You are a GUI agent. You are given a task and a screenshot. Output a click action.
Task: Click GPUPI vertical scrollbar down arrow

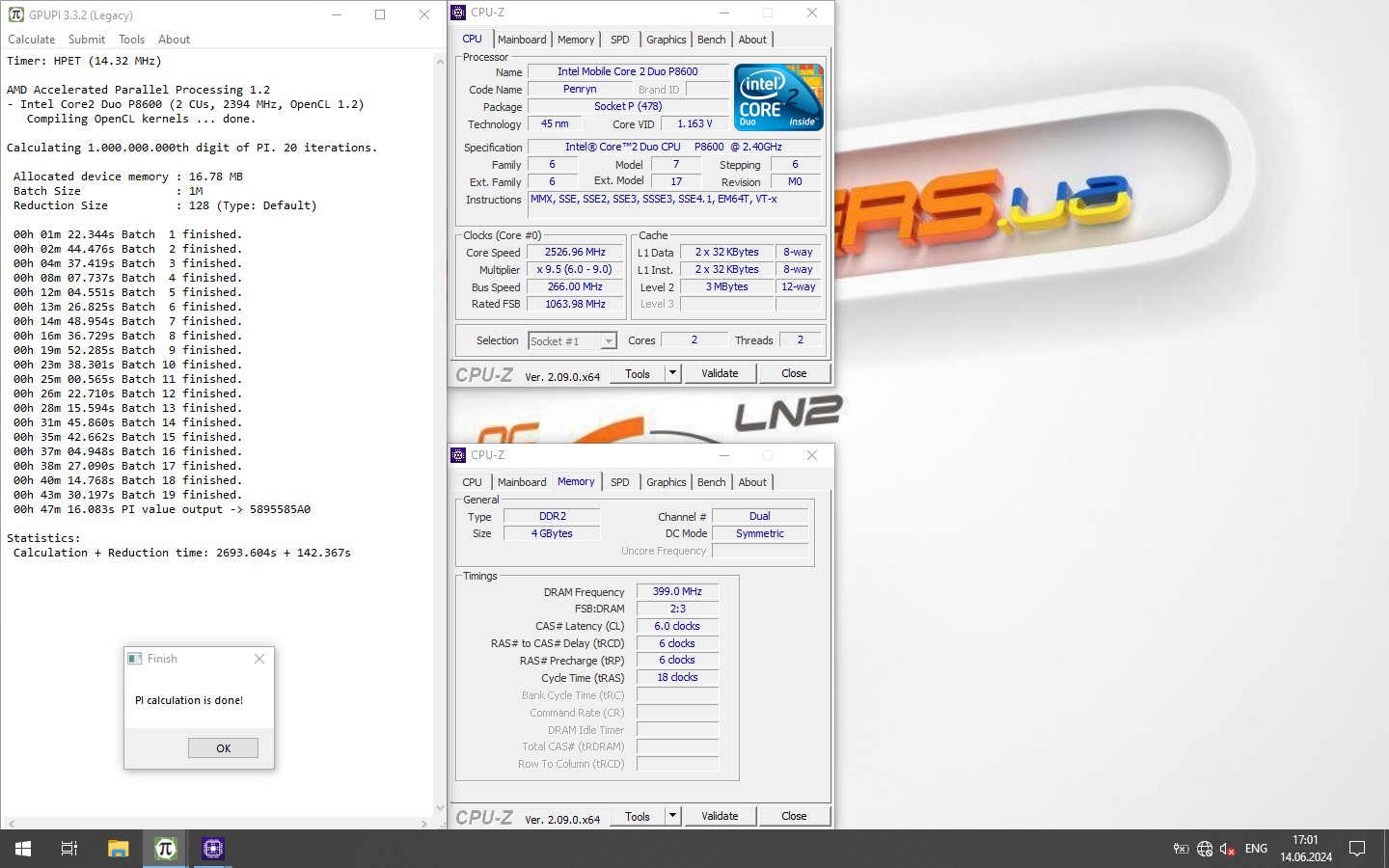pyautogui.click(x=440, y=808)
